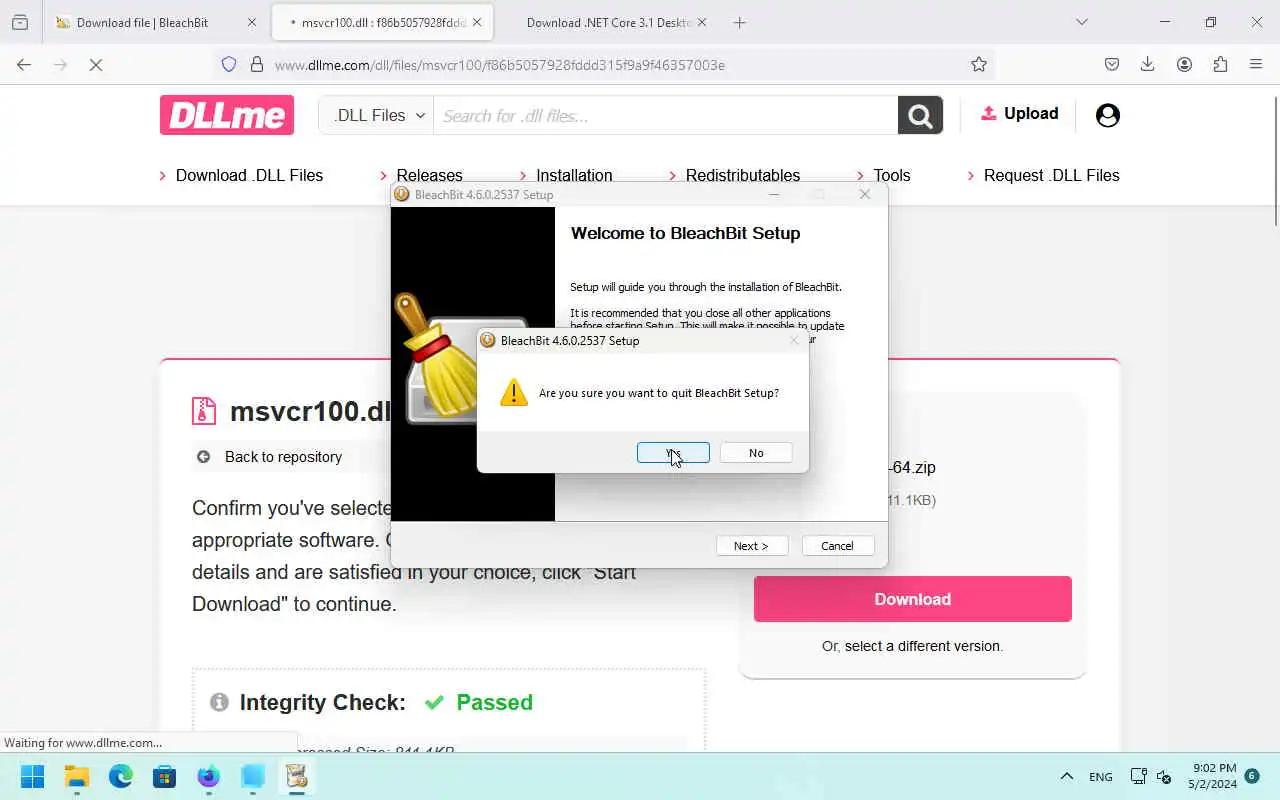1280x800 pixels.
Task: Click the DLLme search magnifier button
Action: [x=920, y=115]
